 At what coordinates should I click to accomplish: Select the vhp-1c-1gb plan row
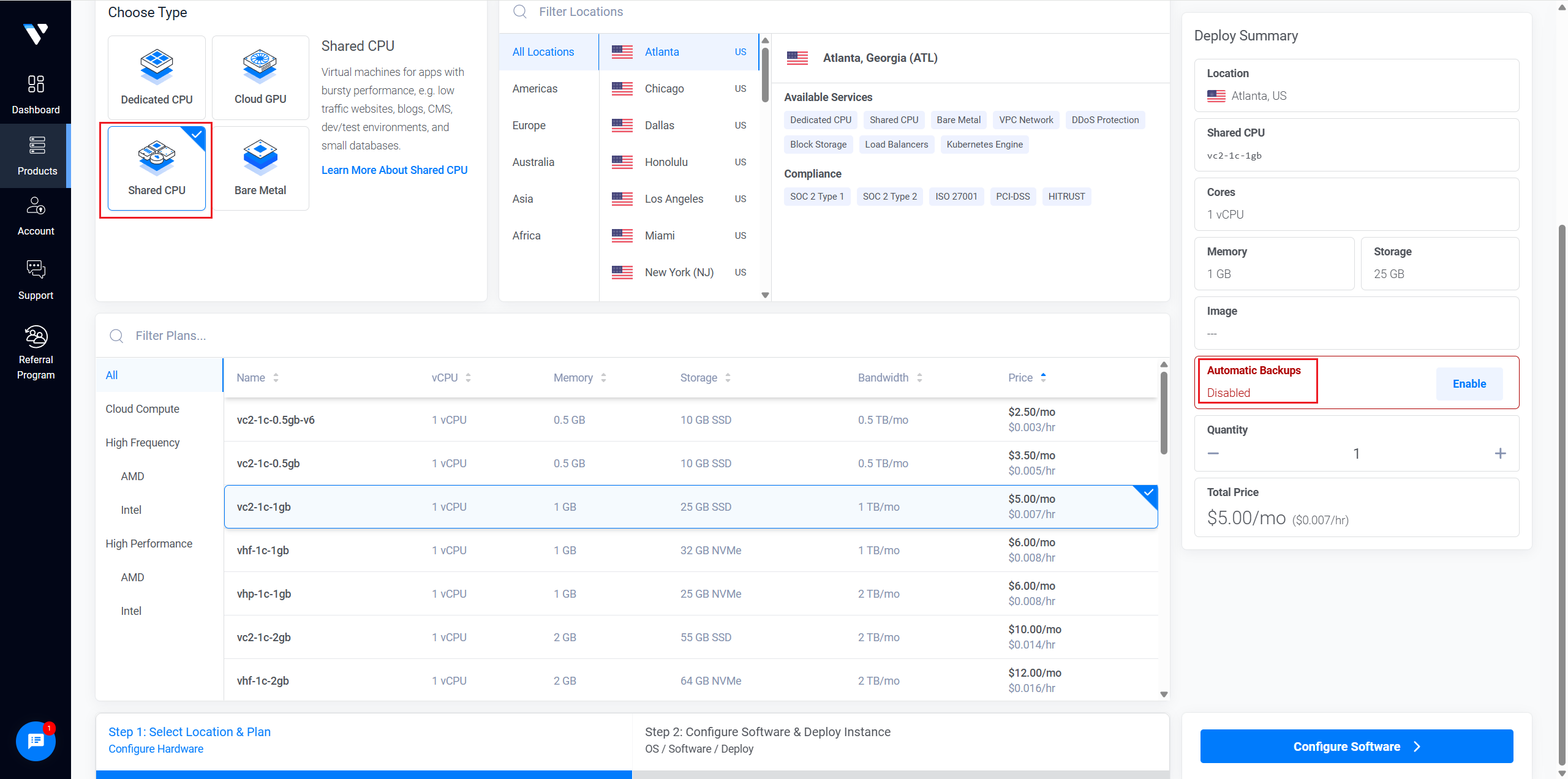[x=691, y=594]
